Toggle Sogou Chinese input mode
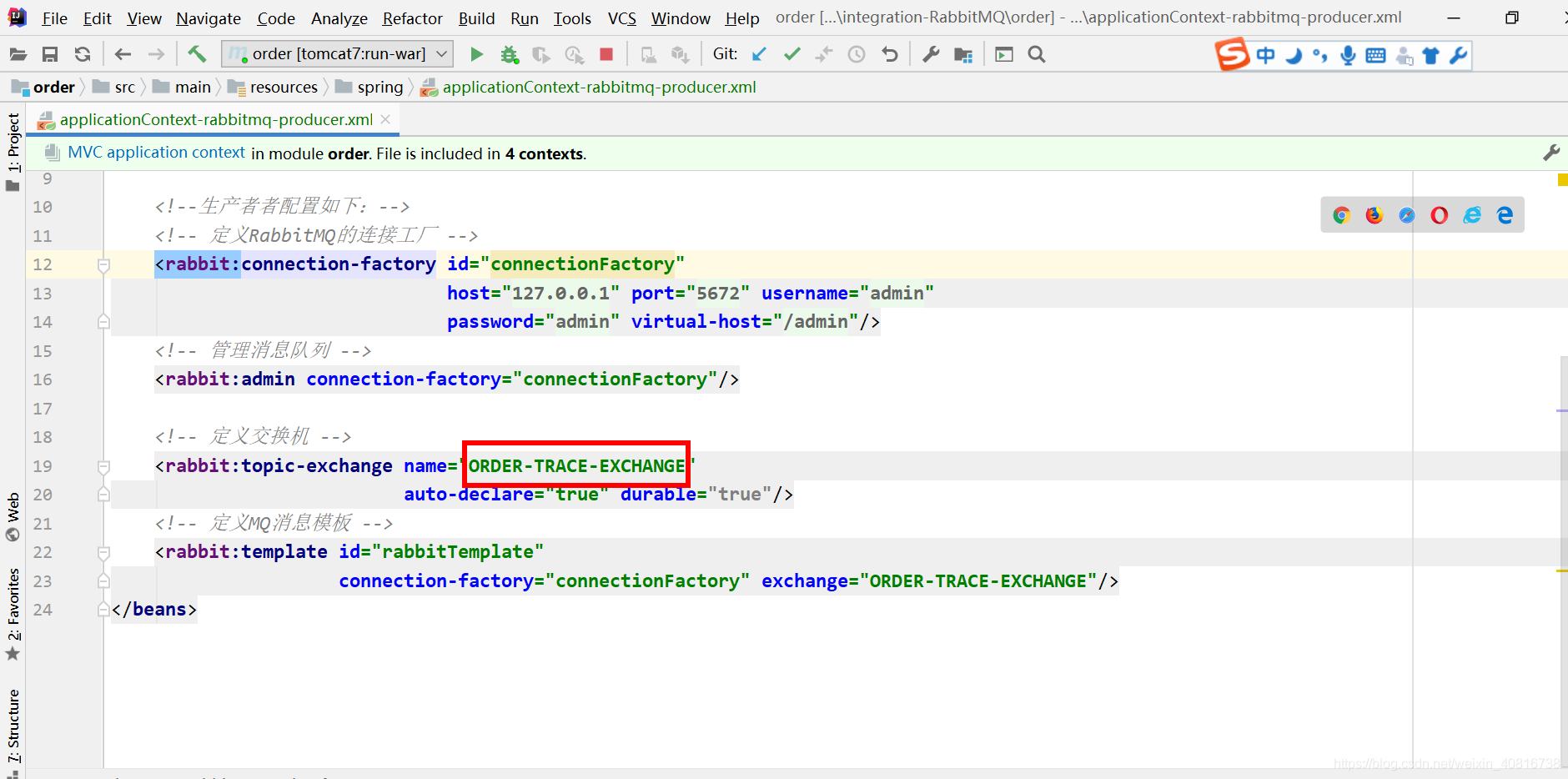 pos(1265,55)
